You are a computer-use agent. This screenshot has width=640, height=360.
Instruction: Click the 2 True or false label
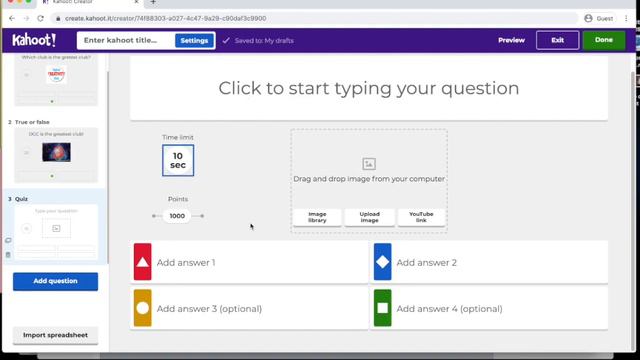pyautogui.click(x=29, y=122)
